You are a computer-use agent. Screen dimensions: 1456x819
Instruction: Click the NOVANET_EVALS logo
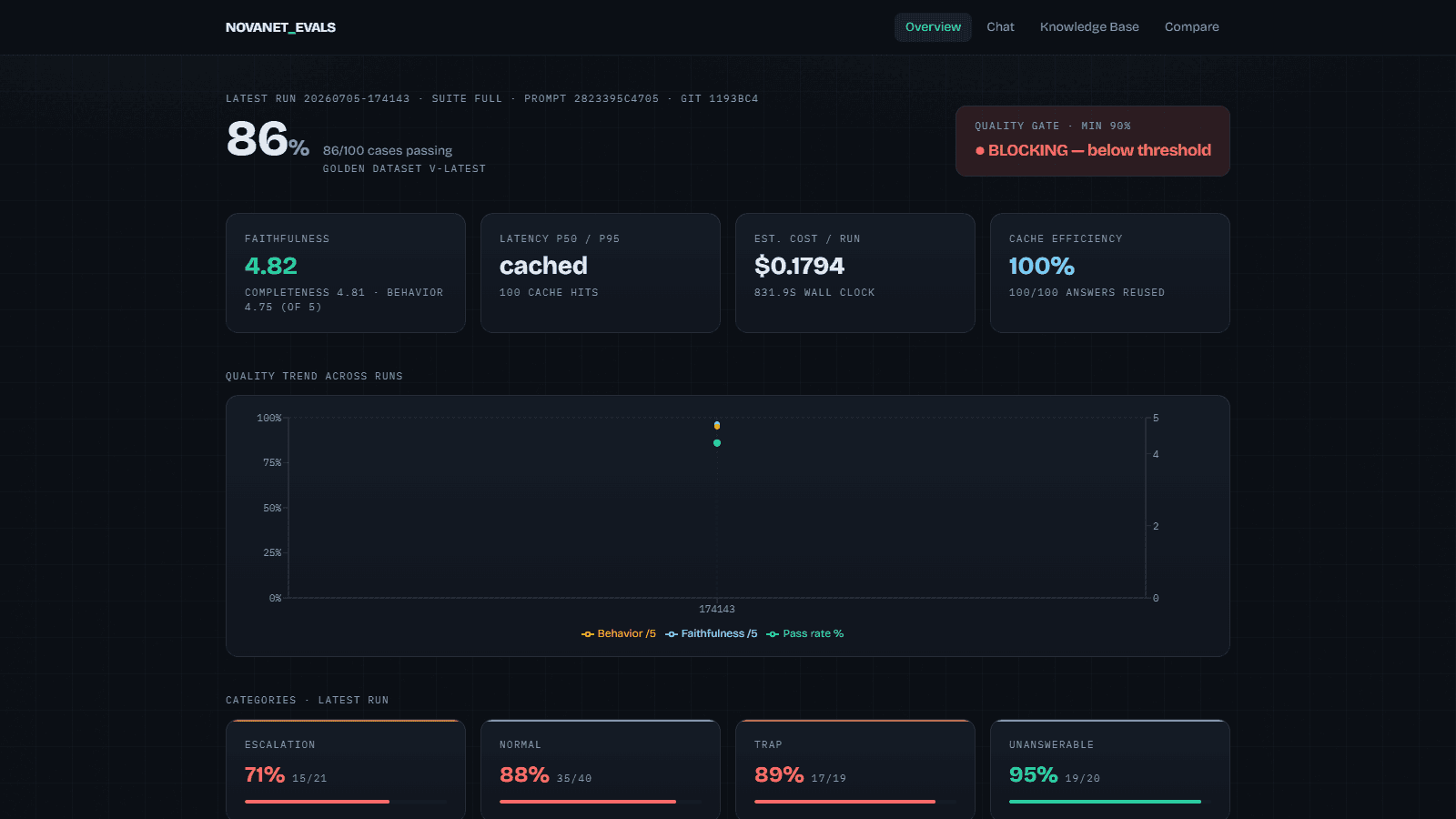tap(280, 27)
